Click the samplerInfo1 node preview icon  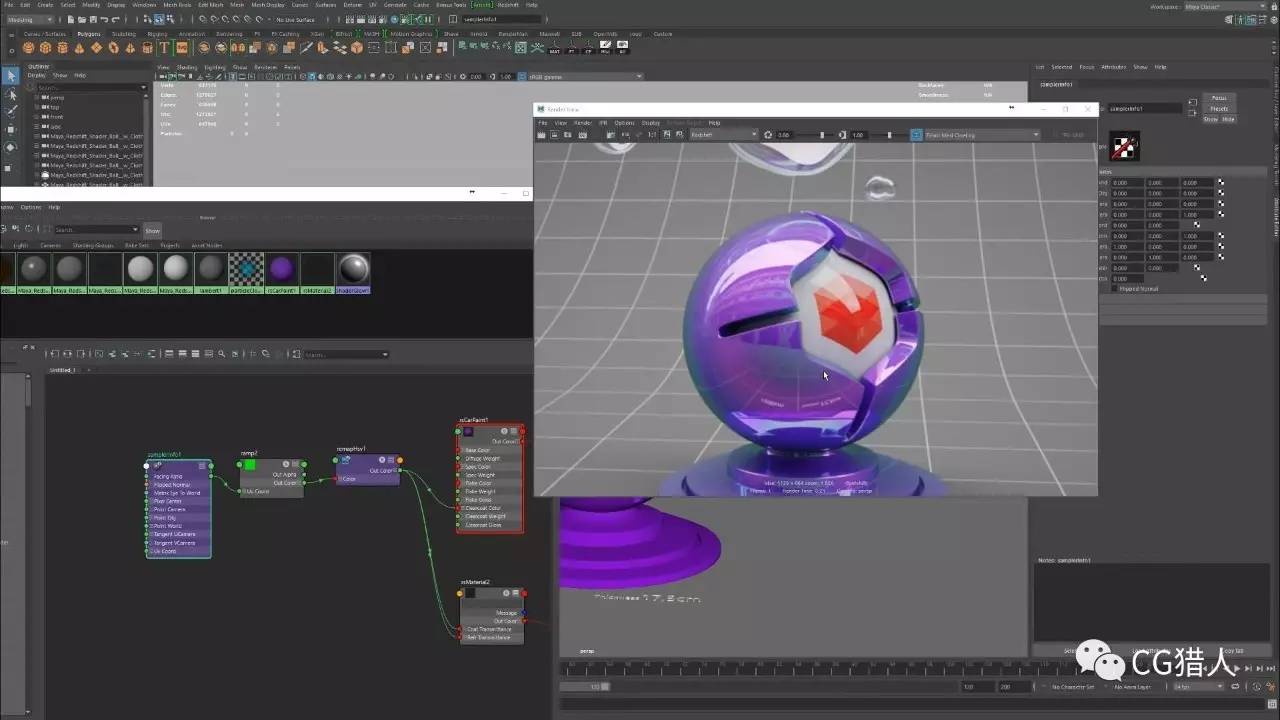point(157,465)
